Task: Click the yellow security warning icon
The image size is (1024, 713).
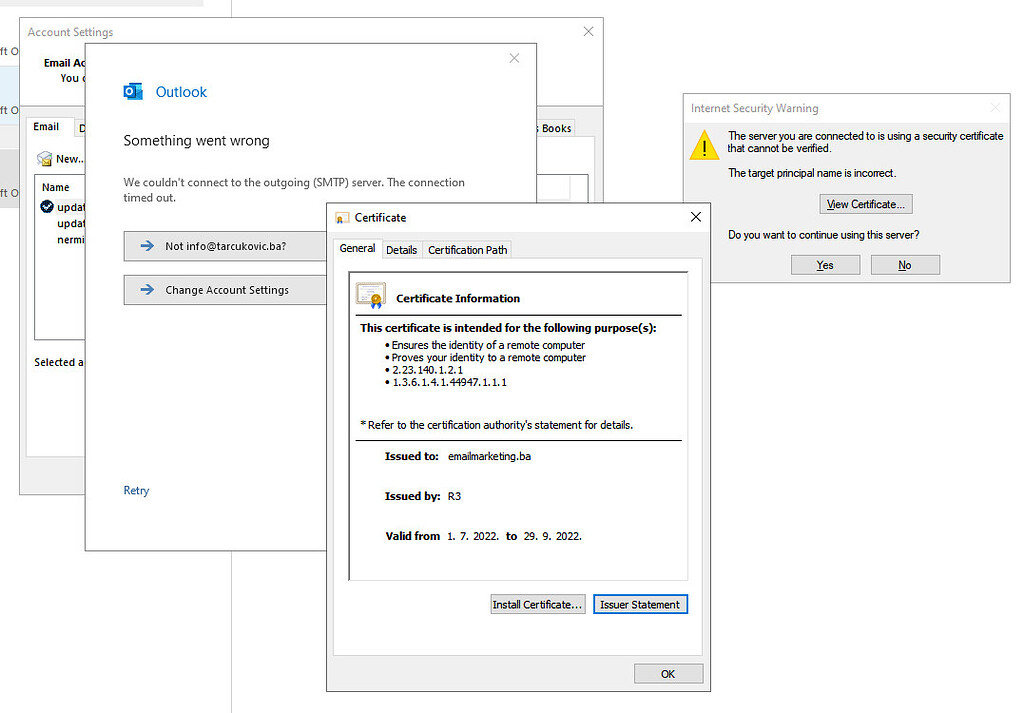Action: [x=705, y=147]
